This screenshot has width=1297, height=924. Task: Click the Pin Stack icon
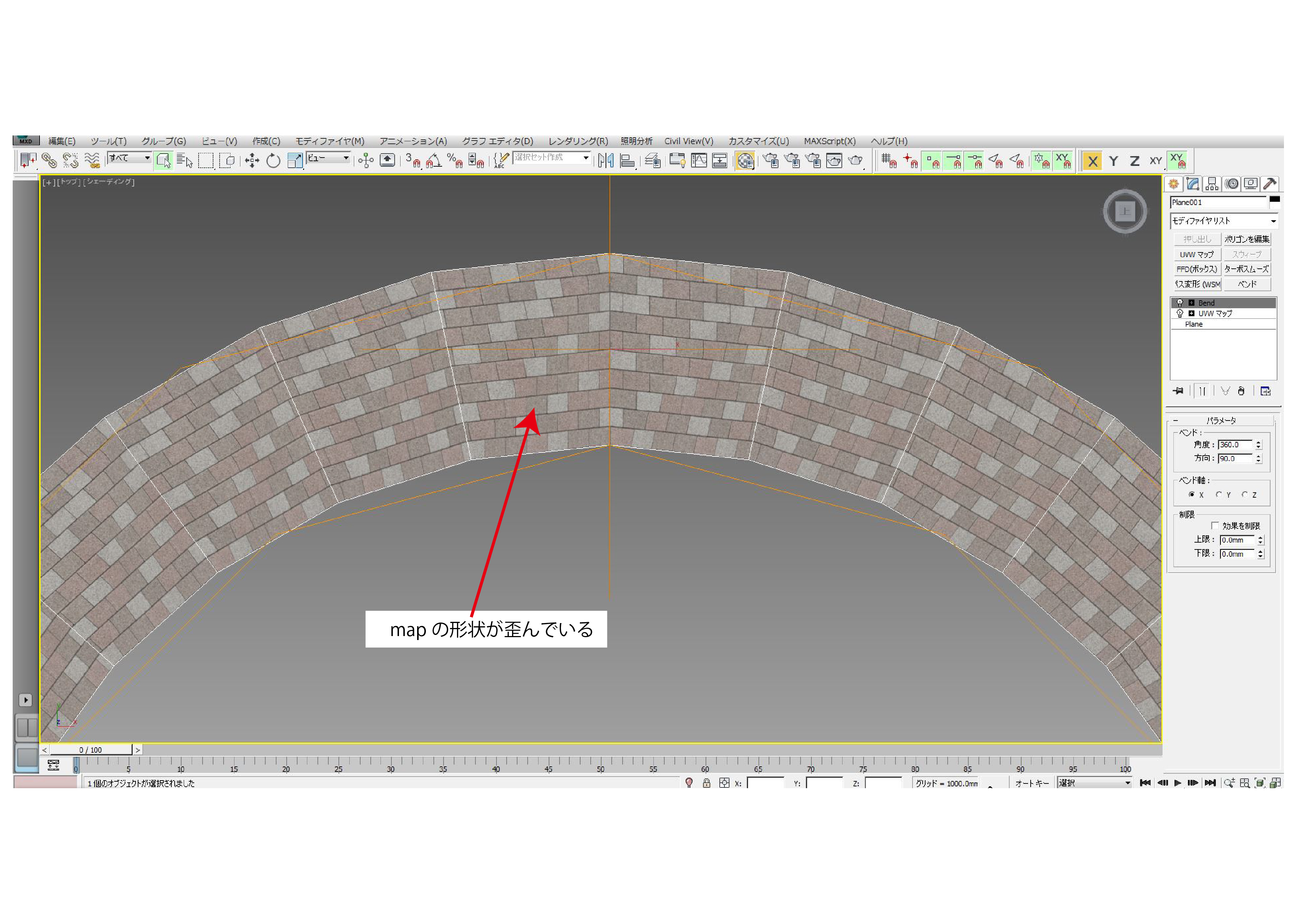click(1178, 391)
